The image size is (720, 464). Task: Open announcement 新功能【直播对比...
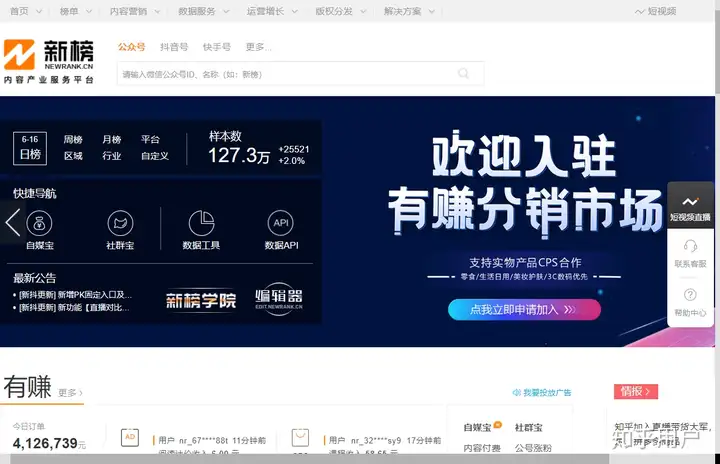[x=74, y=307]
